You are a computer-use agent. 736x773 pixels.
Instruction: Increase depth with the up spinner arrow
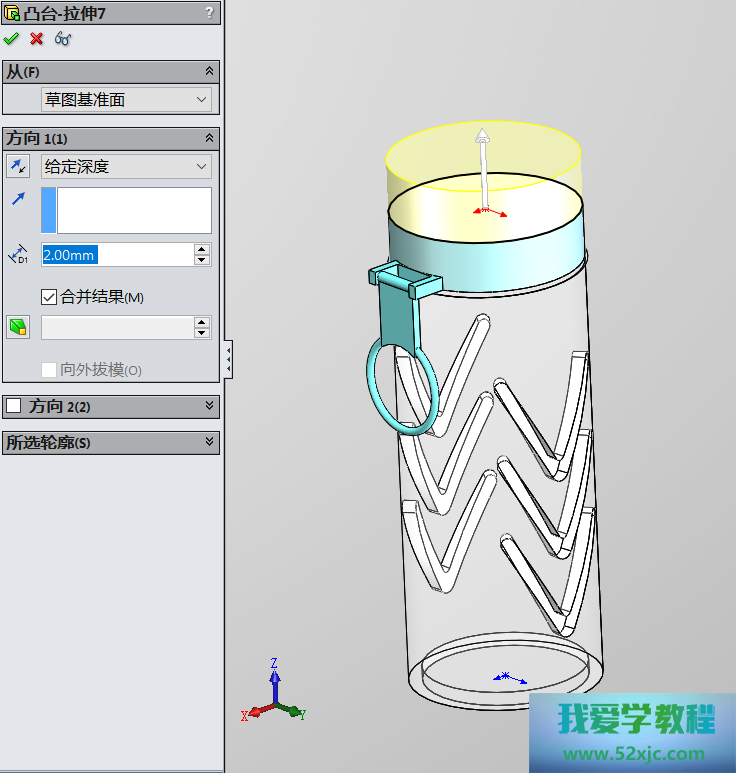[x=202, y=249]
